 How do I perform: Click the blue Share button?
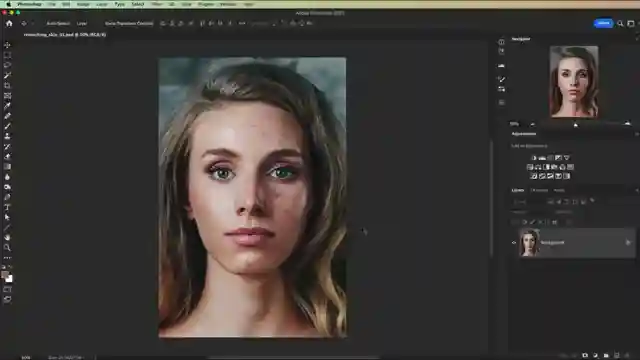click(603, 23)
